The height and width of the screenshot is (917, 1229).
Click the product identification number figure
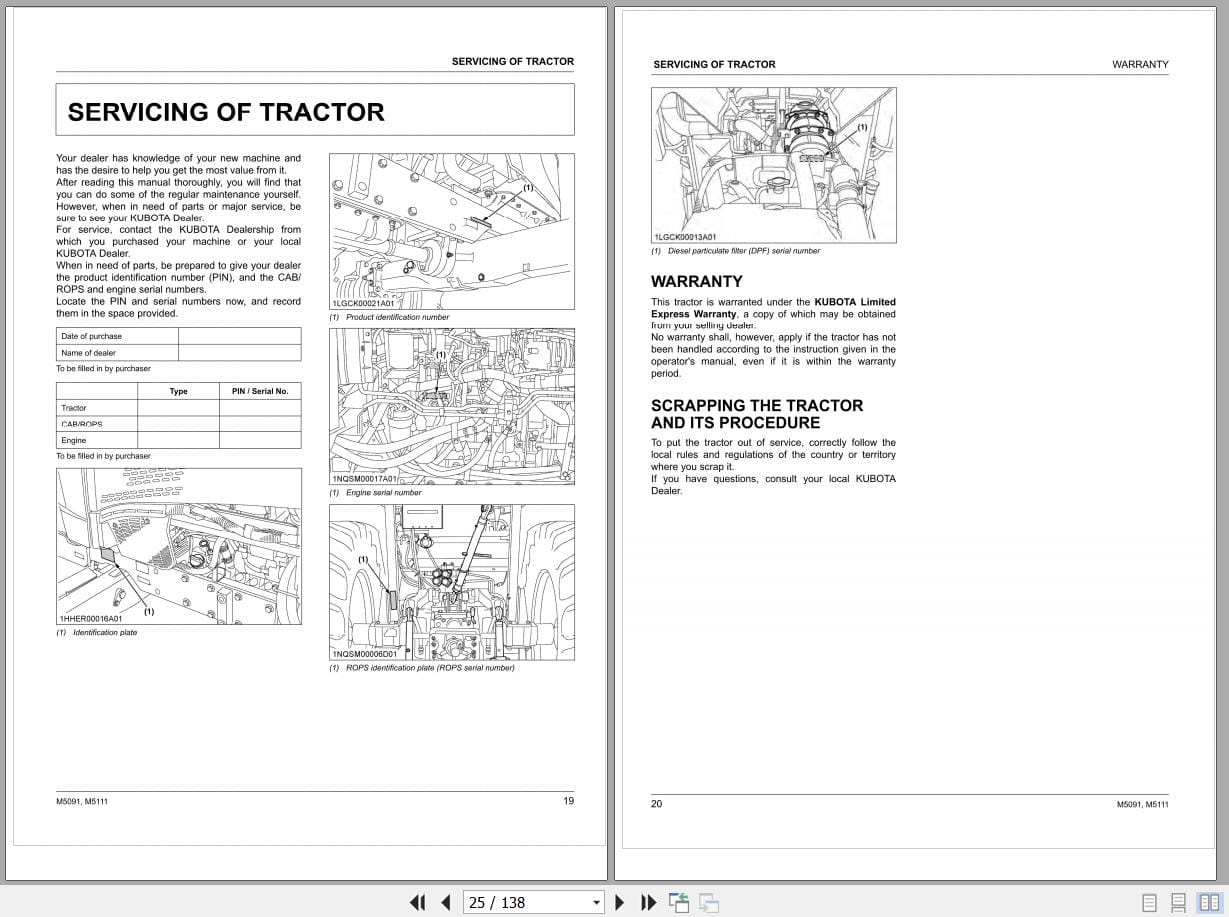(452, 230)
